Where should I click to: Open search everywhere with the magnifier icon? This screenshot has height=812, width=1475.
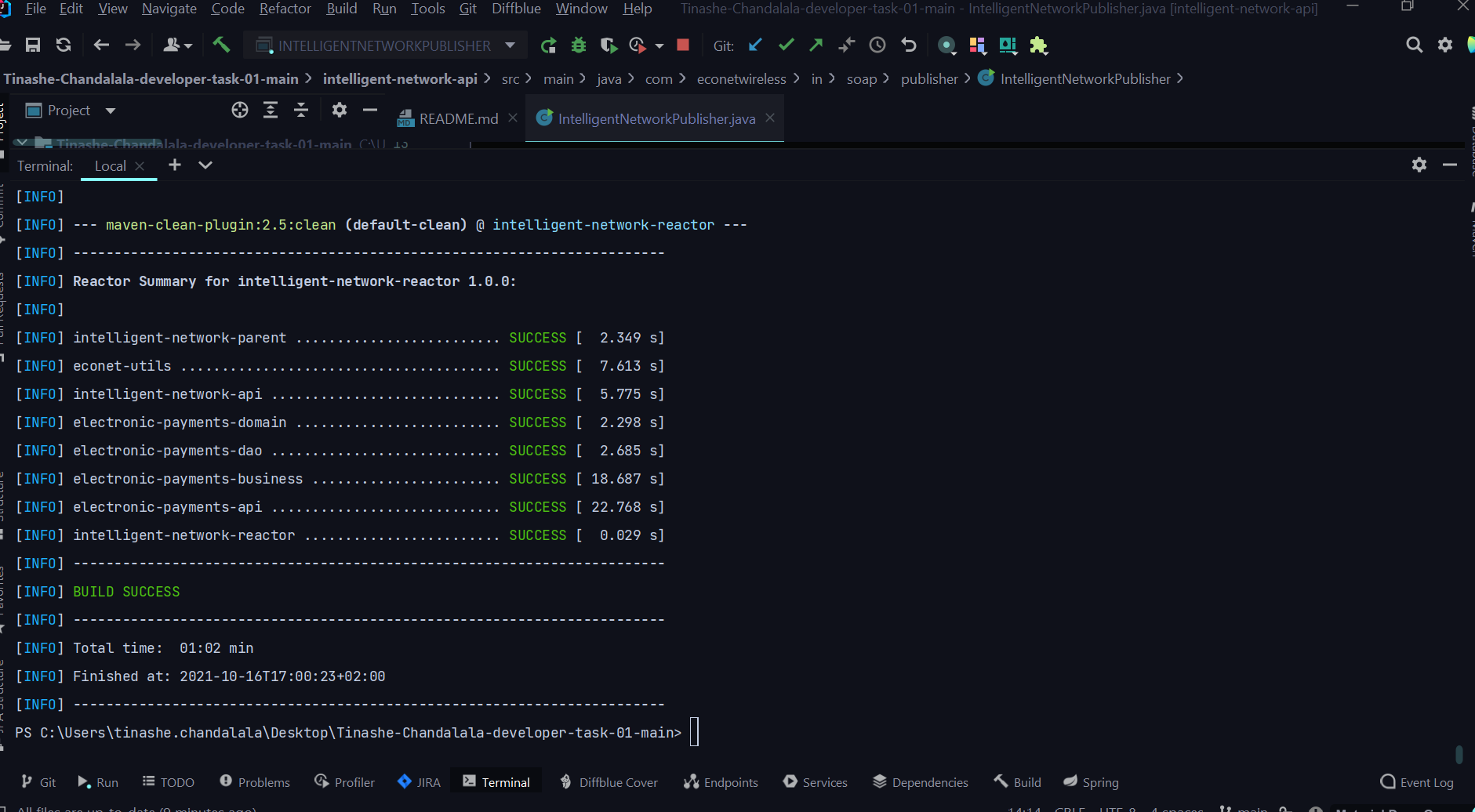coord(1415,45)
